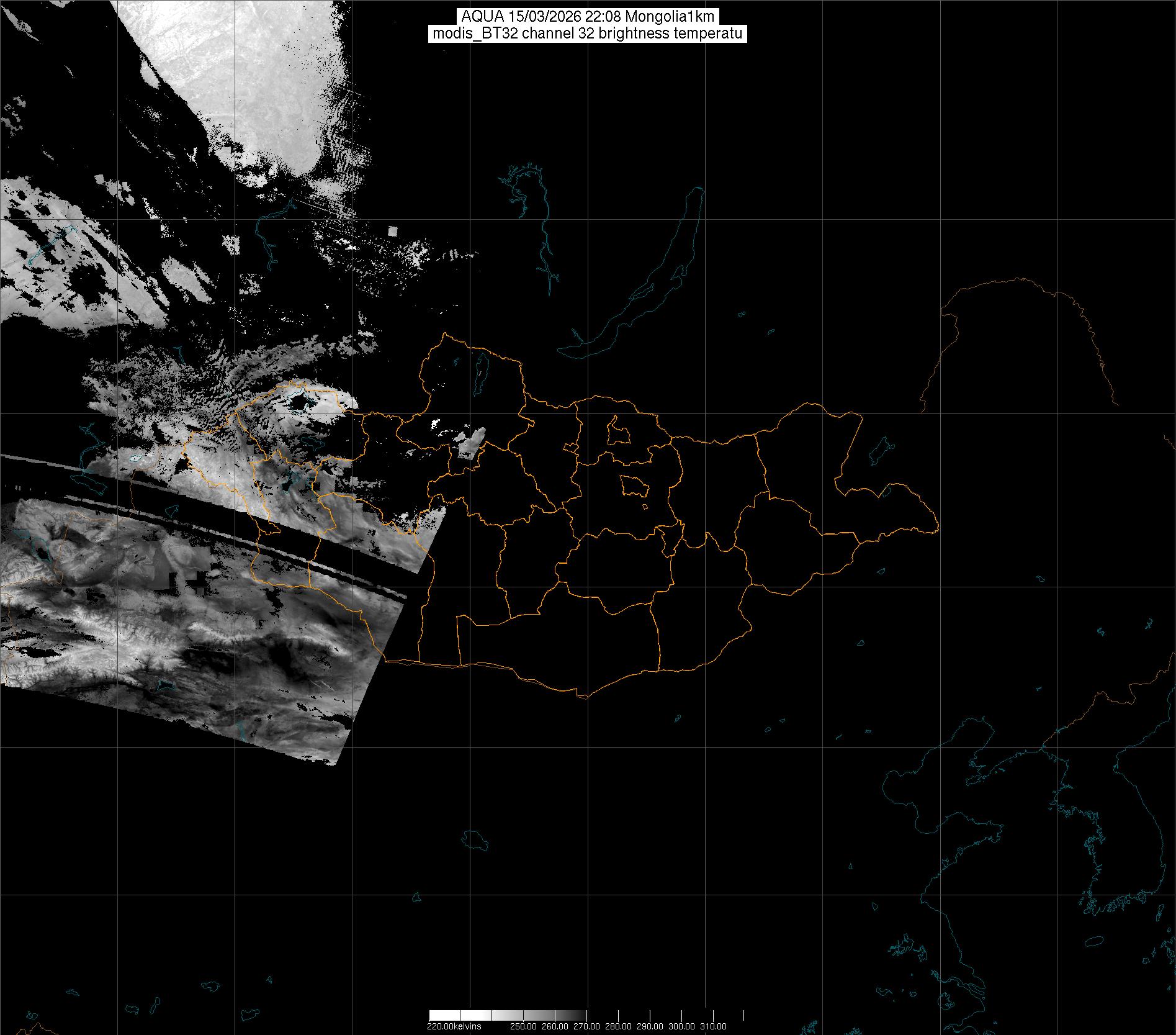Viewport: 1176px width, 1035px height.
Task: Select the 250.00 value on the legend
Action: tap(523, 1026)
